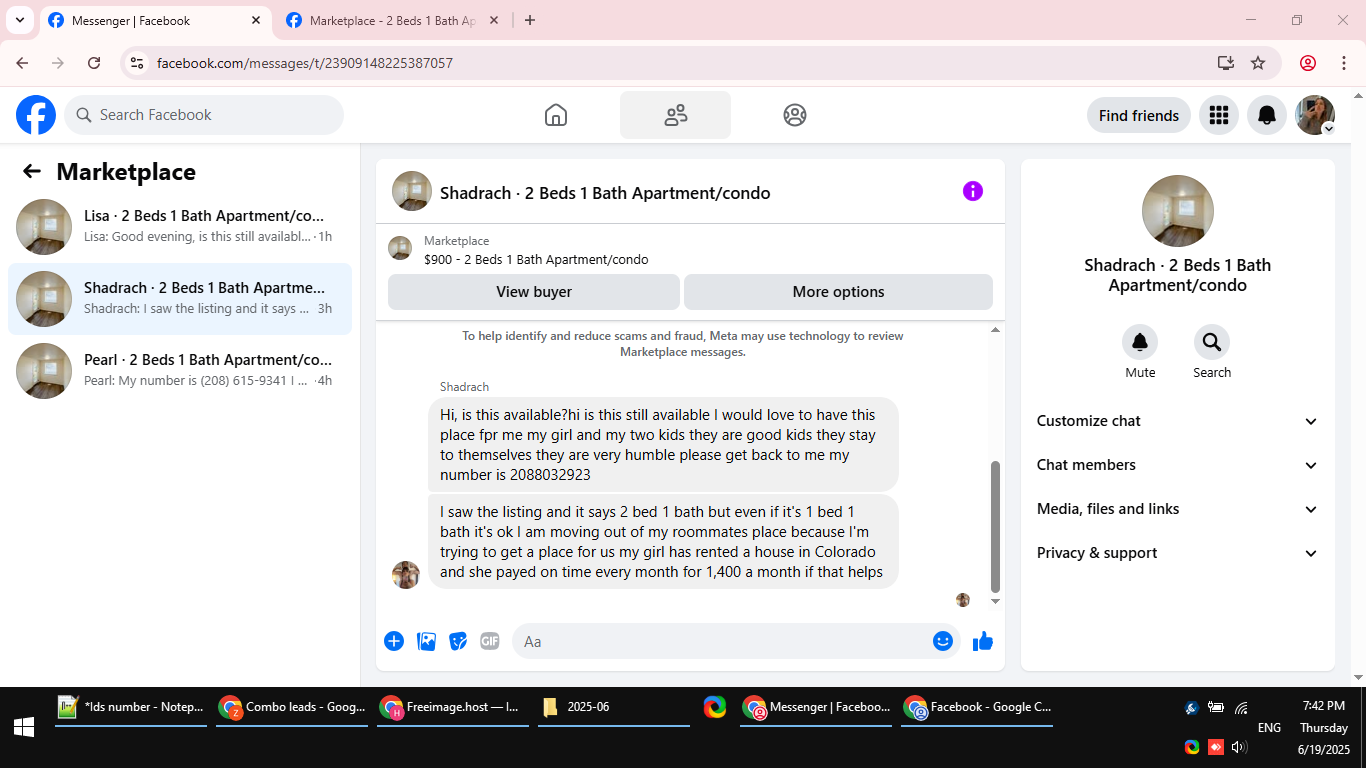Open the Facebook logo home link

pos(36,115)
